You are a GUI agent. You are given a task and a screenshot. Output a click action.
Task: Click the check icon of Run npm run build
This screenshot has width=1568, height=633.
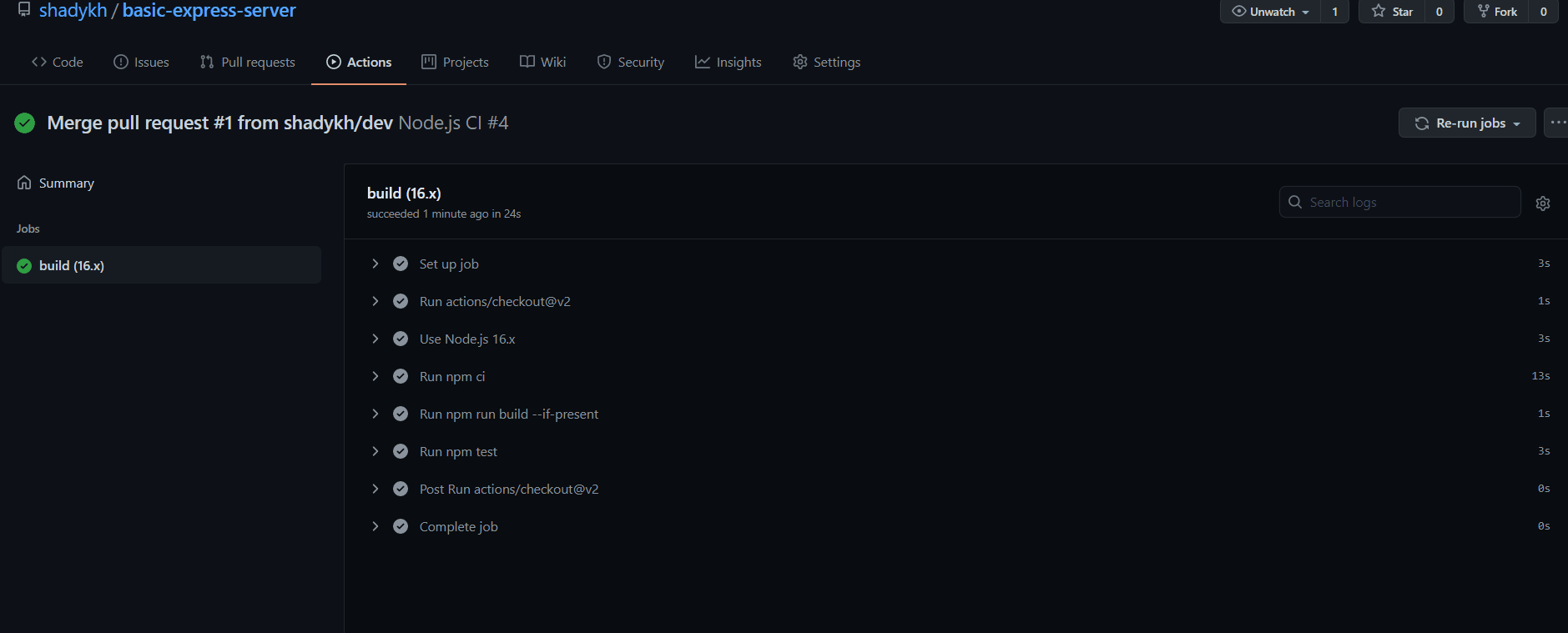pos(401,414)
